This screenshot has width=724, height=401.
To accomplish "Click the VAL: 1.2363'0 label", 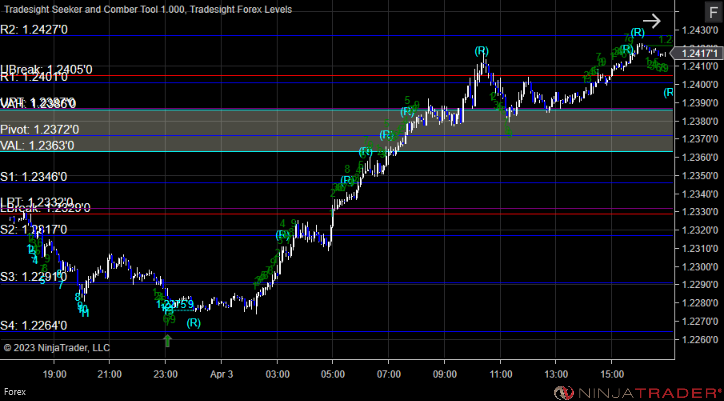I will click(37, 146).
